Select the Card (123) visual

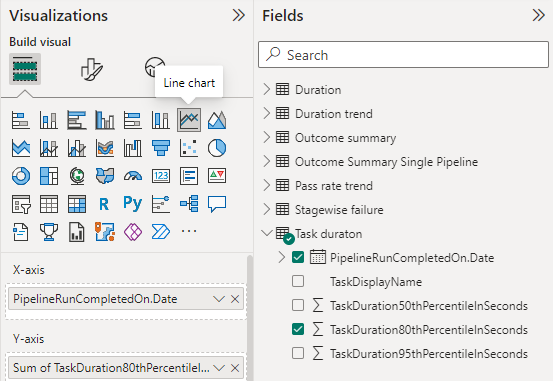(161, 176)
